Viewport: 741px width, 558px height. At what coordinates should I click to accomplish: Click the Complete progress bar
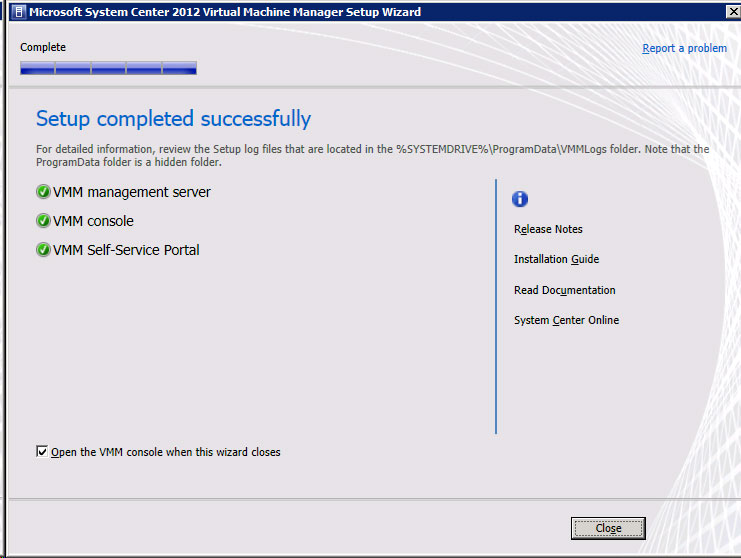click(x=108, y=68)
